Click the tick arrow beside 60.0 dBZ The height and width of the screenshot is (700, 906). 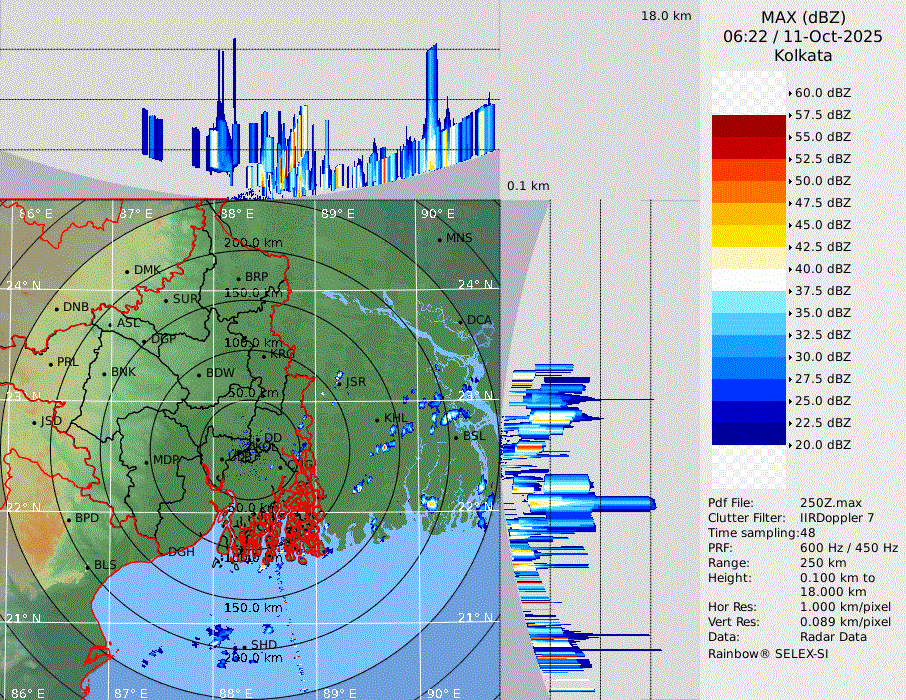790,93
